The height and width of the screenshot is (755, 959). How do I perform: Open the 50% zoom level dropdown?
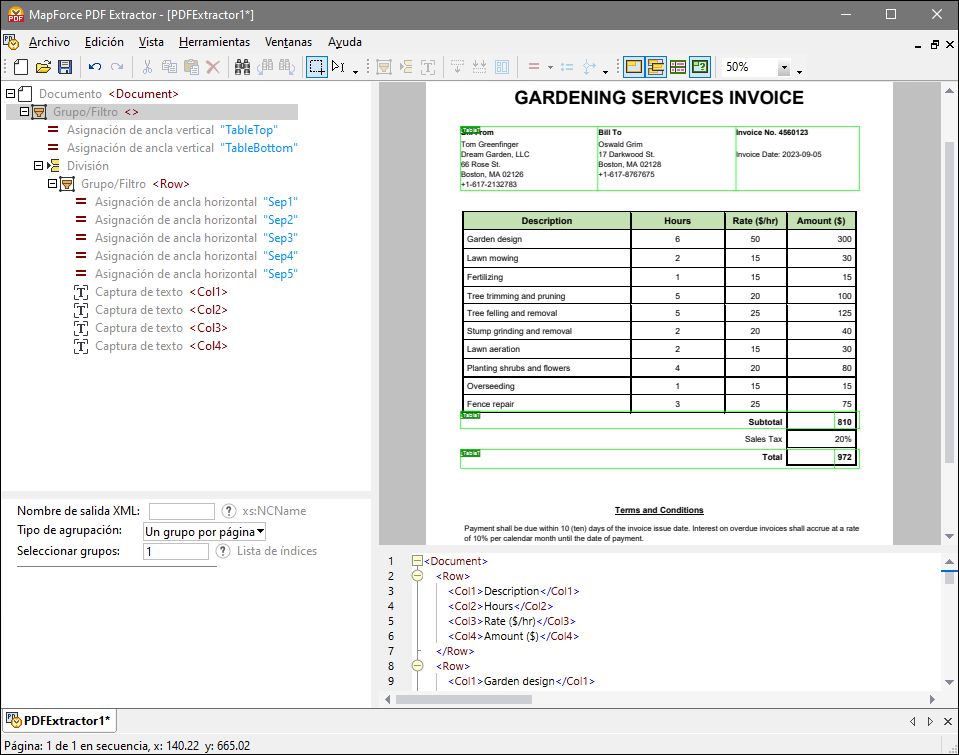[x=784, y=68]
